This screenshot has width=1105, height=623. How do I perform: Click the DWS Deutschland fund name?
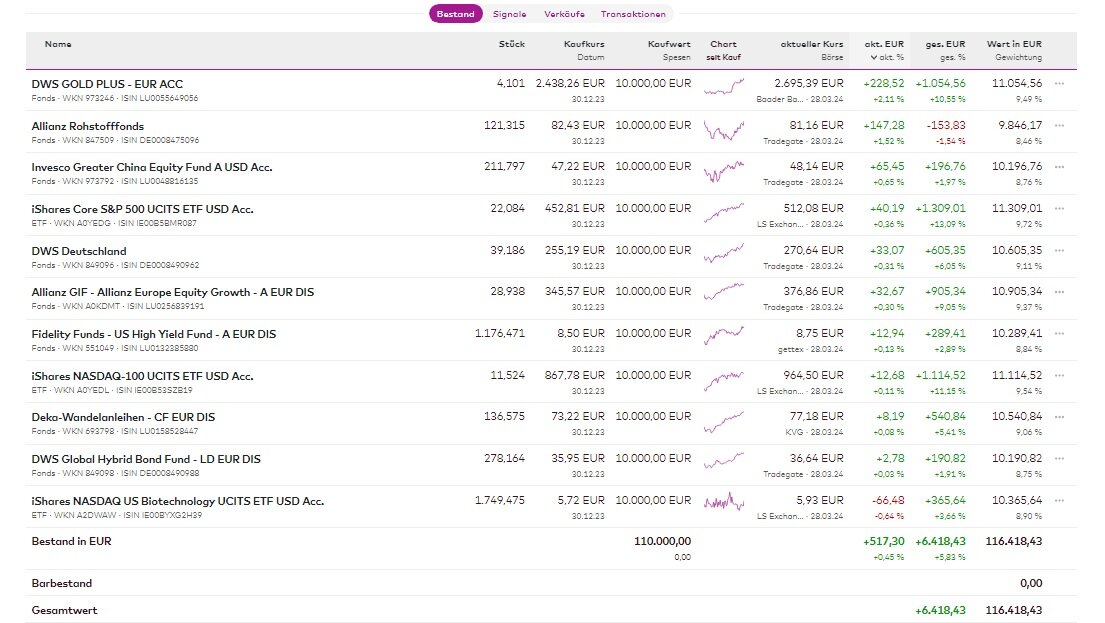79,251
